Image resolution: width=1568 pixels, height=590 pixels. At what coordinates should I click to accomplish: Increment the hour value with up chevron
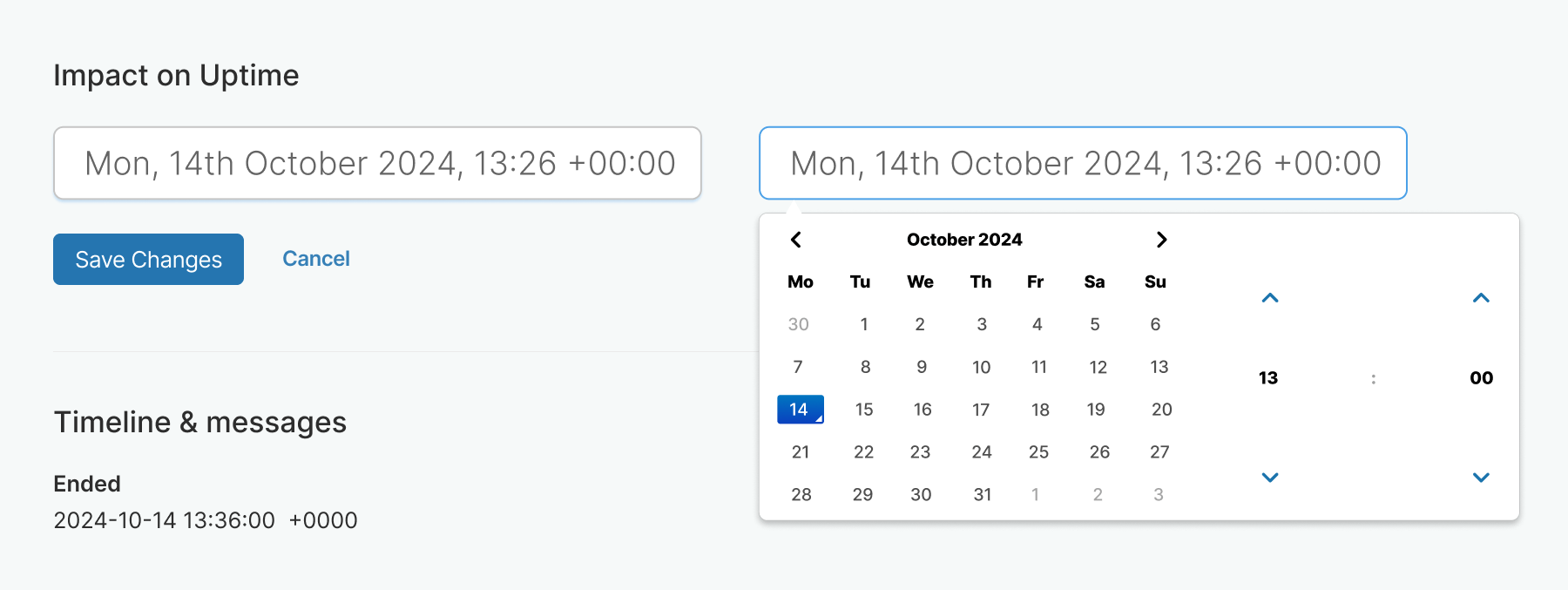point(1270,298)
